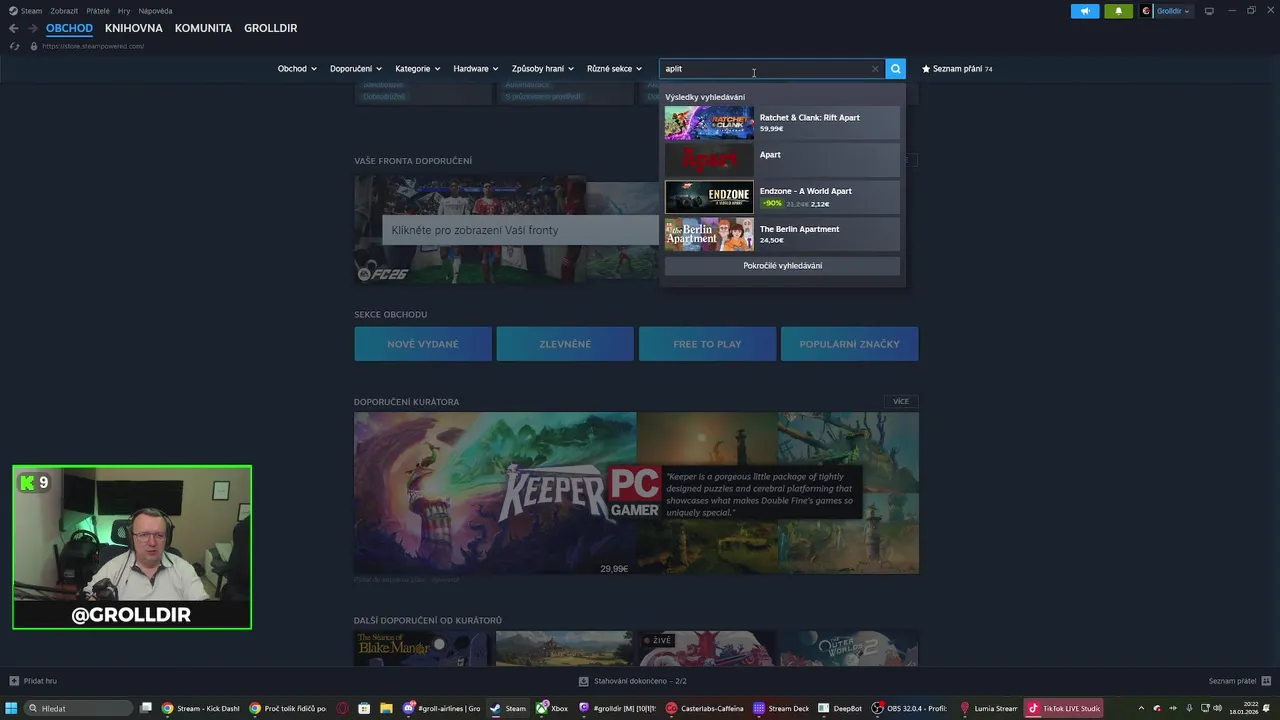The image size is (1280, 720).
Task: Expand the Způsoby hraní dropdown
Action: tap(543, 69)
